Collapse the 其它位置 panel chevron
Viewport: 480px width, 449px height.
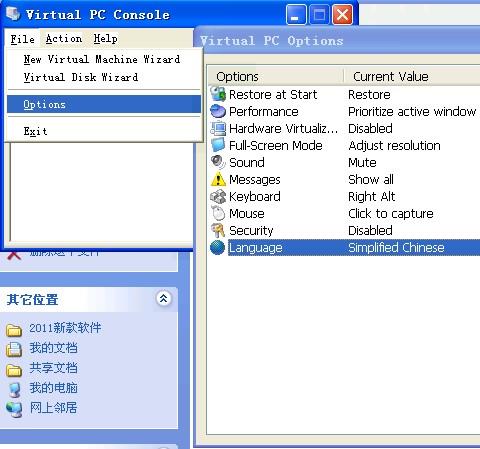click(163, 298)
